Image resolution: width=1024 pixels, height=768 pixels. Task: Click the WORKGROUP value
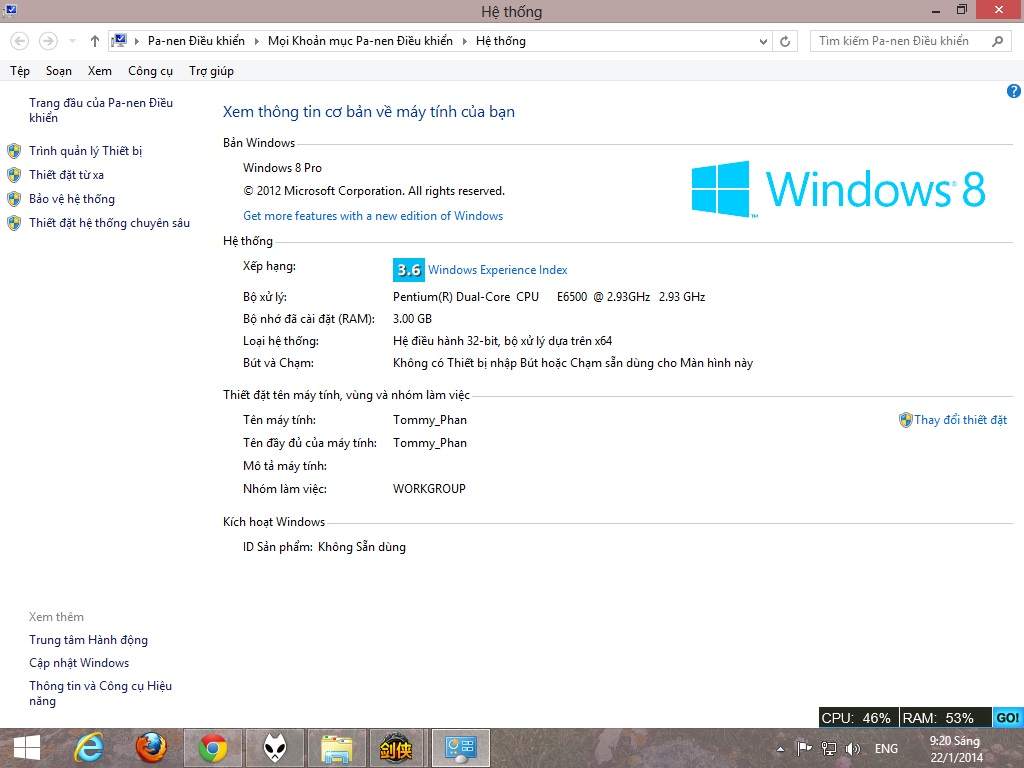(x=429, y=488)
